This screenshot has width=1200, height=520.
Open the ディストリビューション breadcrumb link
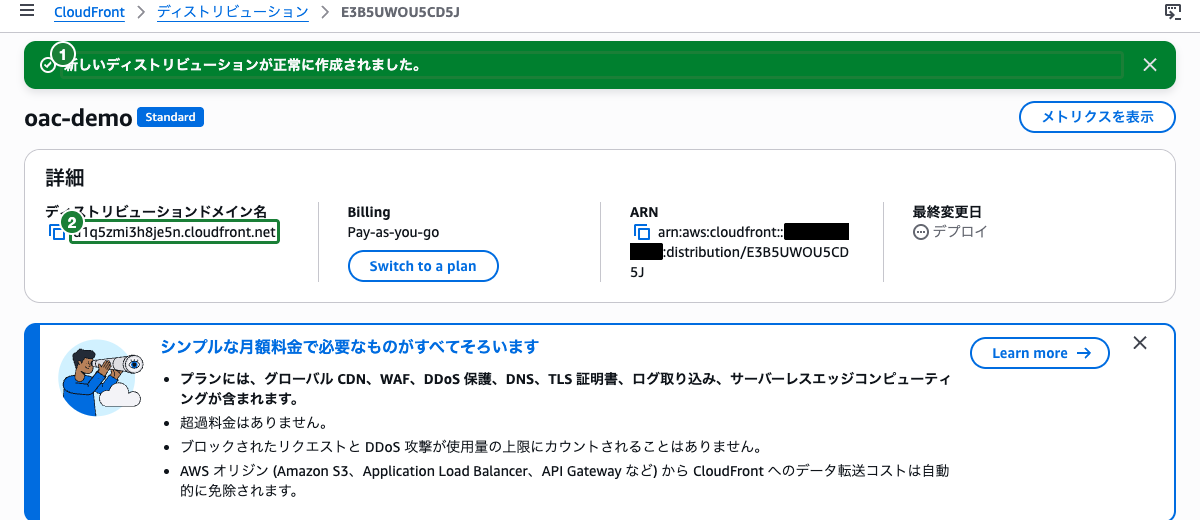pyautogui.click(x=233, y=12)
